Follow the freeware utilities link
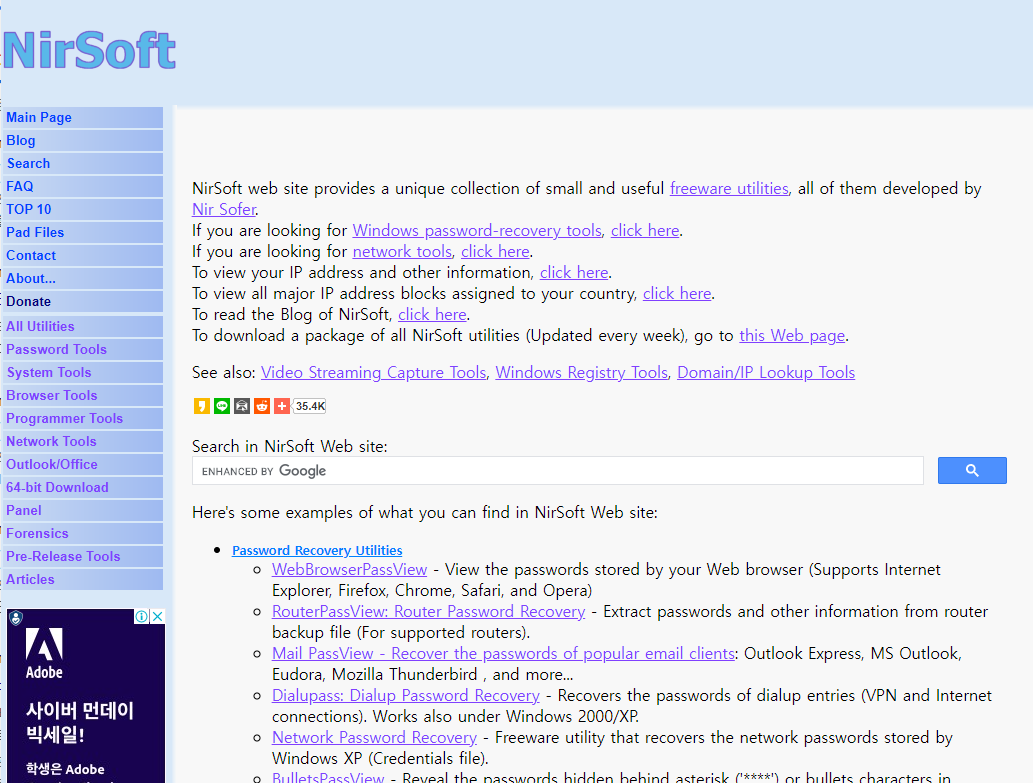Image resolution: width=1033 pixels, height=783 pixels. coord(729,189)
